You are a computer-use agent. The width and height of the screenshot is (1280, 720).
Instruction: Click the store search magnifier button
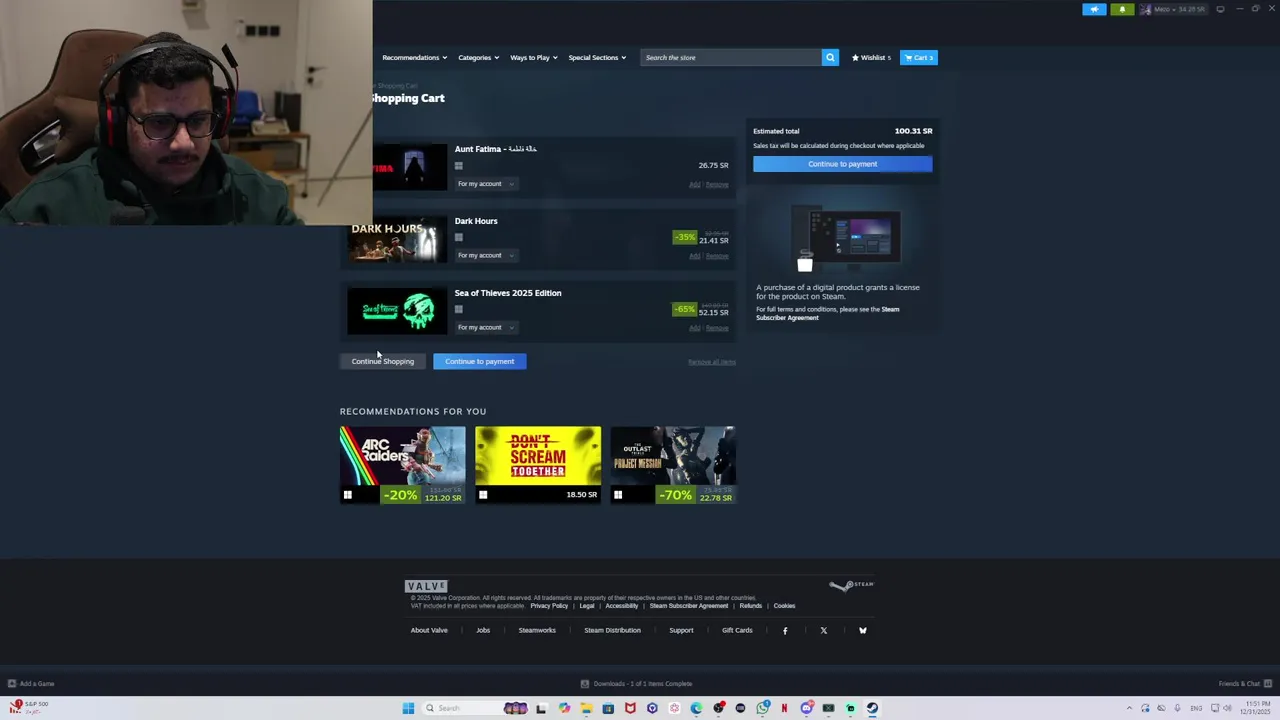click(829, 57)
